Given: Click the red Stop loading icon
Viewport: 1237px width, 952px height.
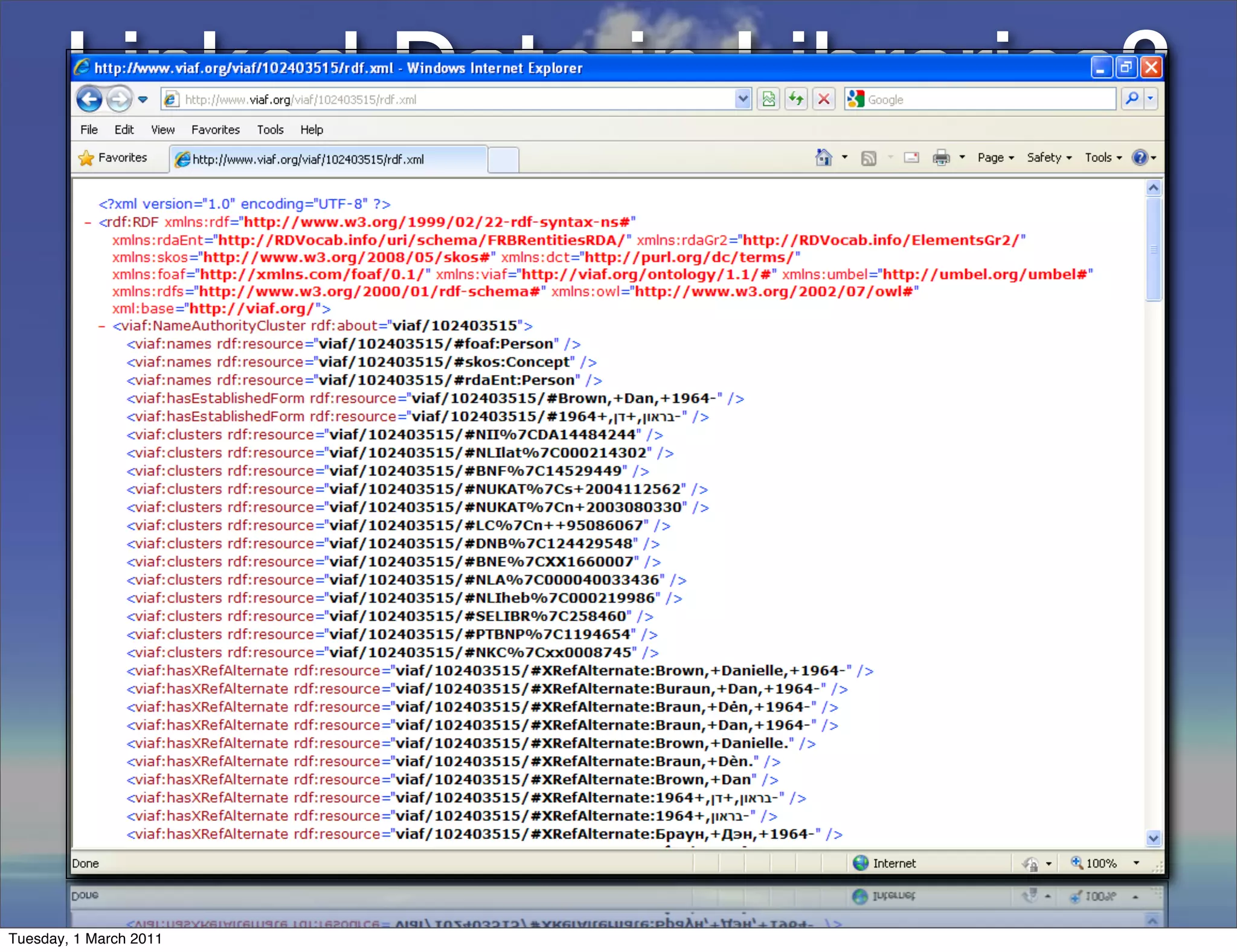Looking at the screenshot, I should (823, 99).
